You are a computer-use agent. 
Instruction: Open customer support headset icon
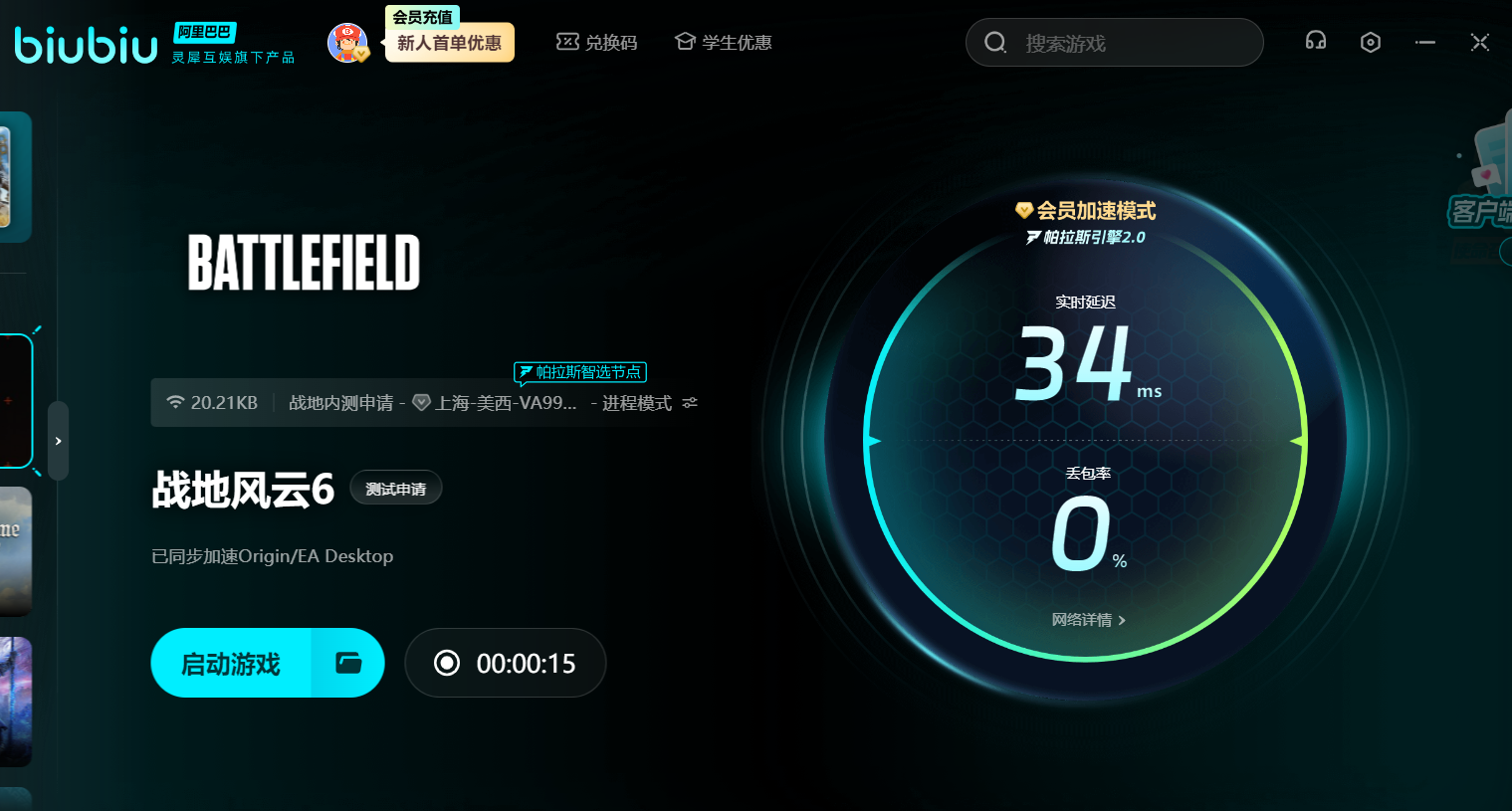pyautogui.click(x=1315, y=42)
